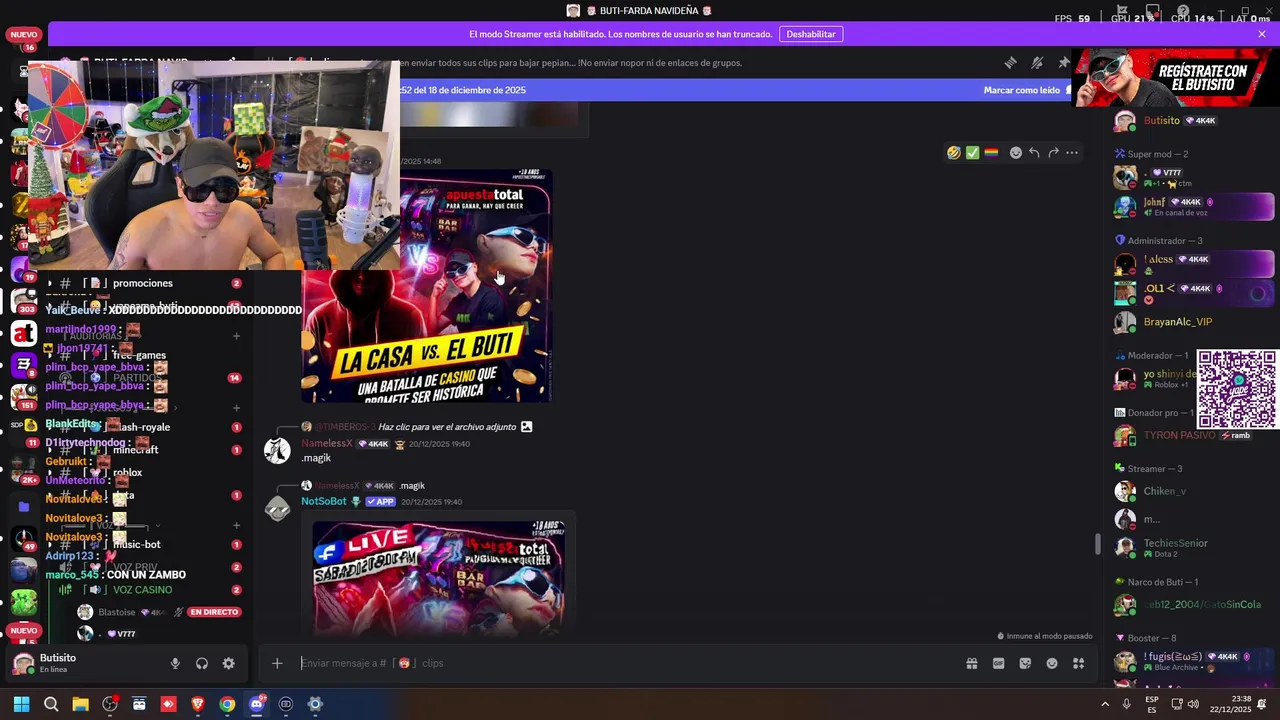
Task: Open Discord user settings gear
Action: click(229, 664)
